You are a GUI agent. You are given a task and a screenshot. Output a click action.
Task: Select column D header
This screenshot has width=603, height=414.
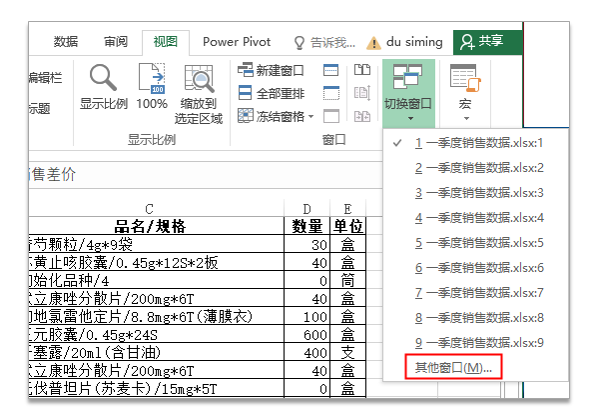(307, 209)
